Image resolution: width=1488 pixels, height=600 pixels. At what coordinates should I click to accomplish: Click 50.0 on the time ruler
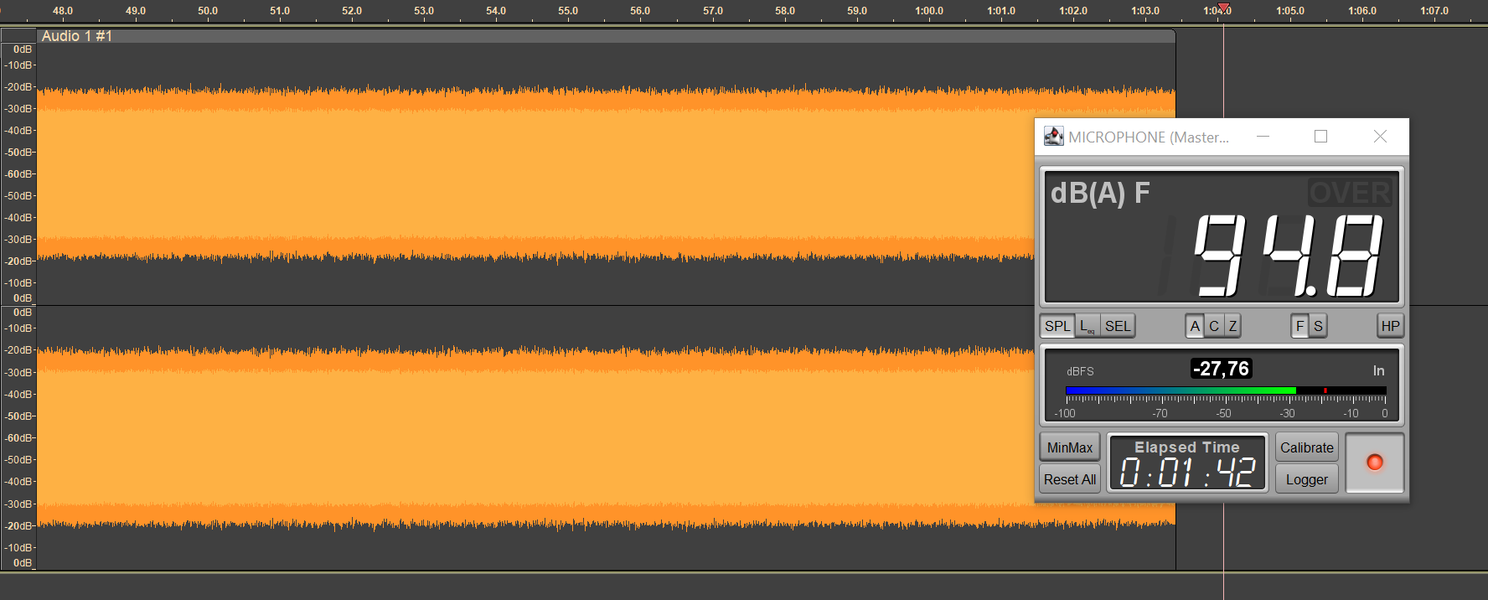pyautogui.click(x=208, y=11)
